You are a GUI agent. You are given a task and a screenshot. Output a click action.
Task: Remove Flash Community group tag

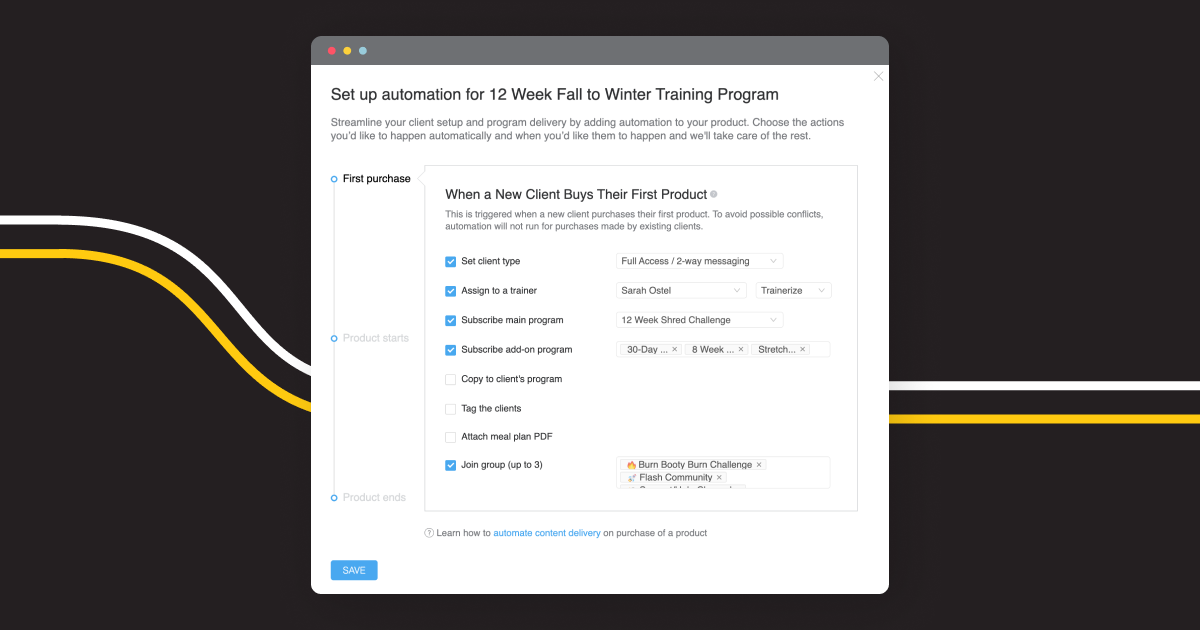tap(719, 478)
